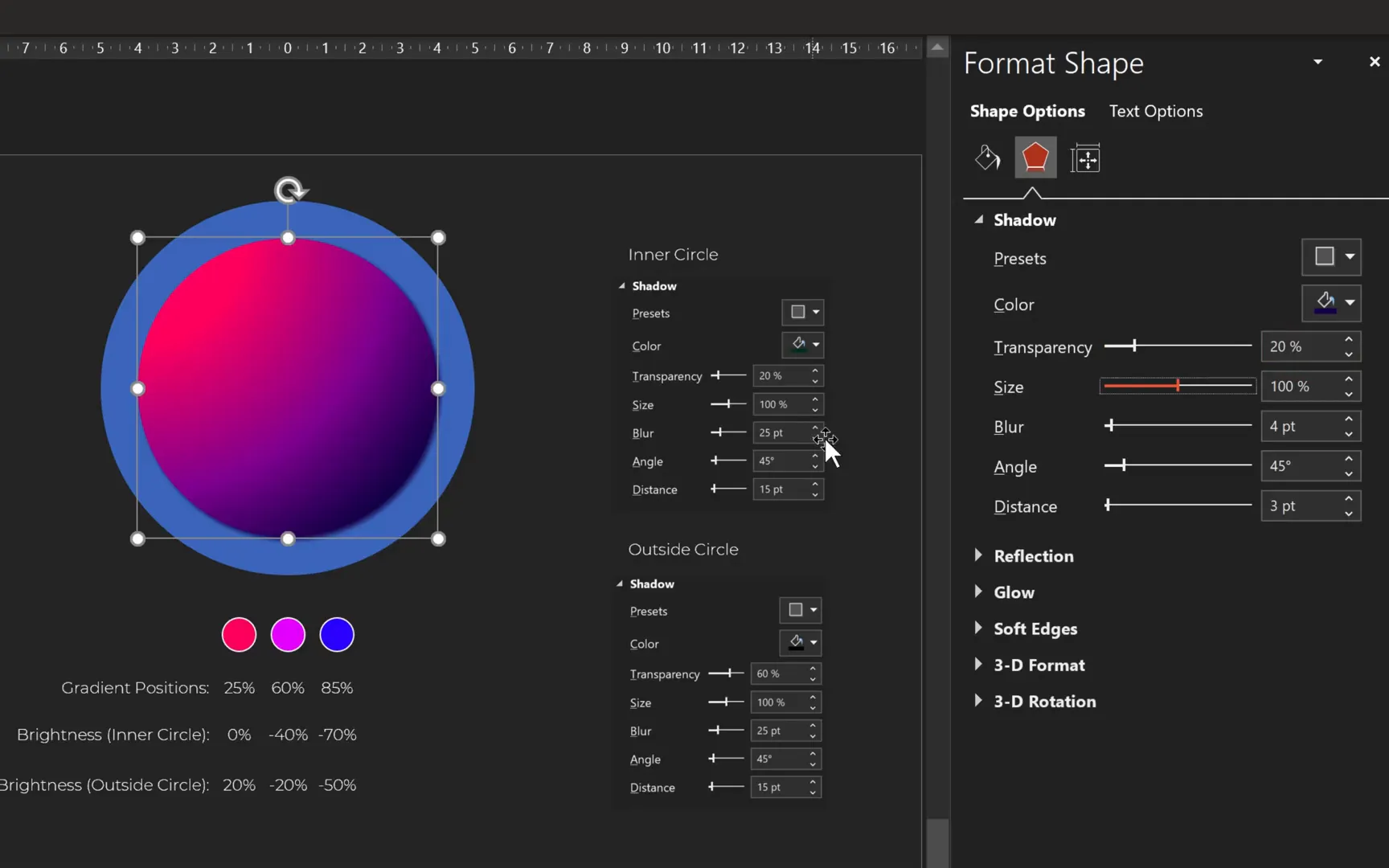Select the Fill & Line icon

coord(987,158)
